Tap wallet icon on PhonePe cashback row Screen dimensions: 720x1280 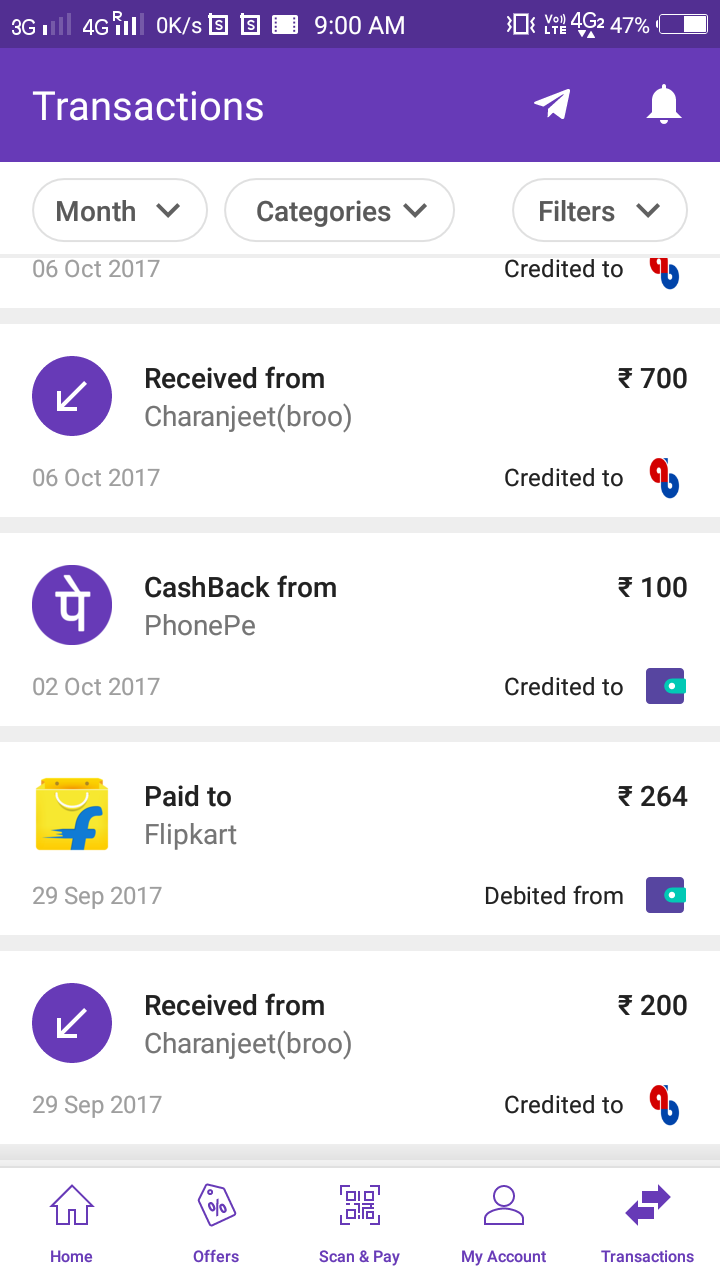pos(665,686)
